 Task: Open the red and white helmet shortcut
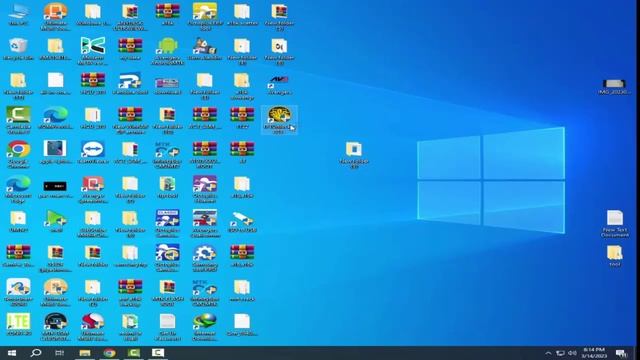[93, 327]
